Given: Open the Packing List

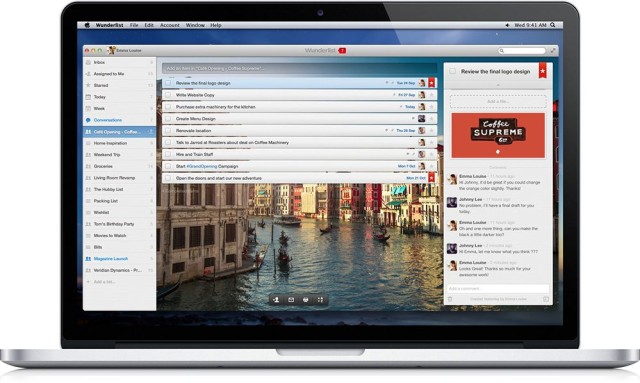Looking at the screenshot, I should (x=119, y=201).
